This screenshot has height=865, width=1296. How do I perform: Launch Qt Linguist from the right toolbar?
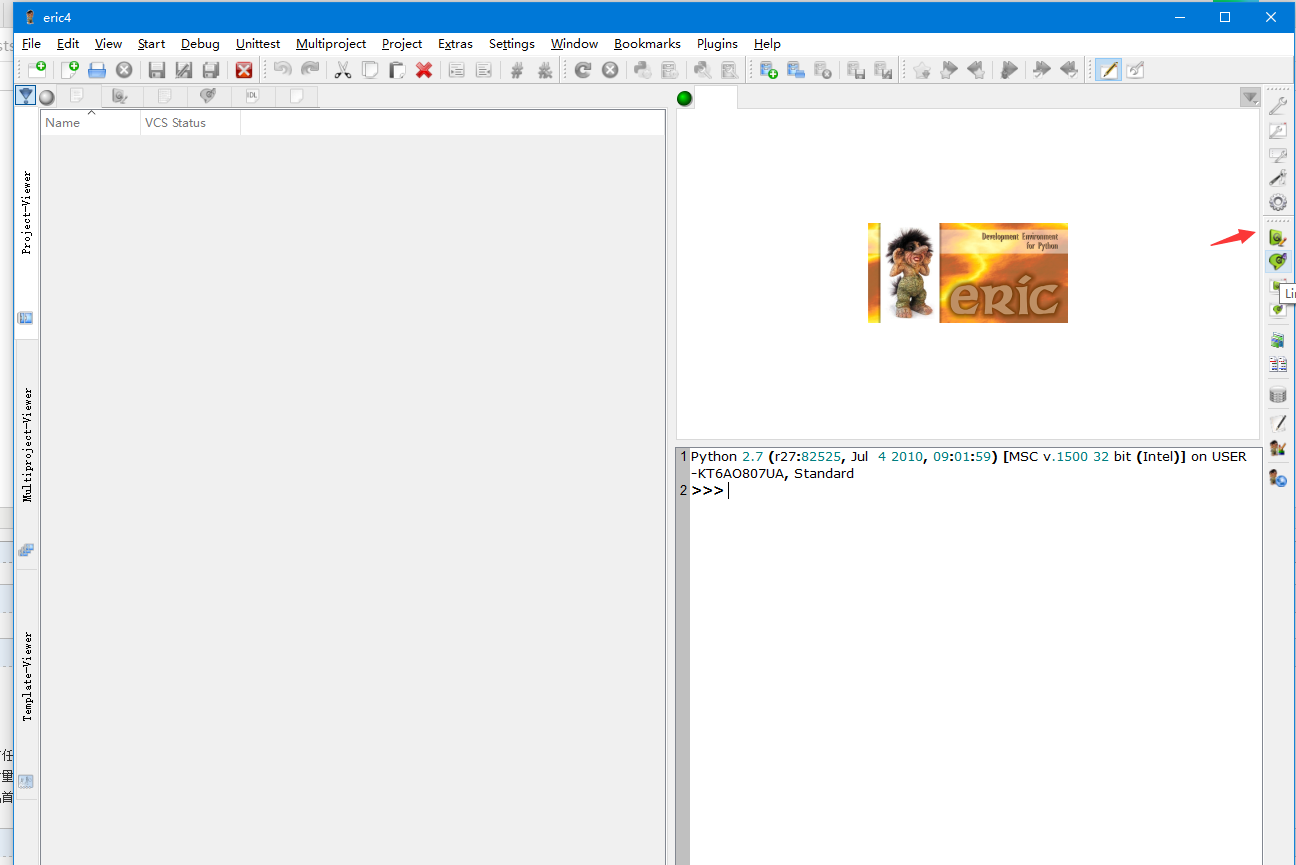[x=1277, y=262]
